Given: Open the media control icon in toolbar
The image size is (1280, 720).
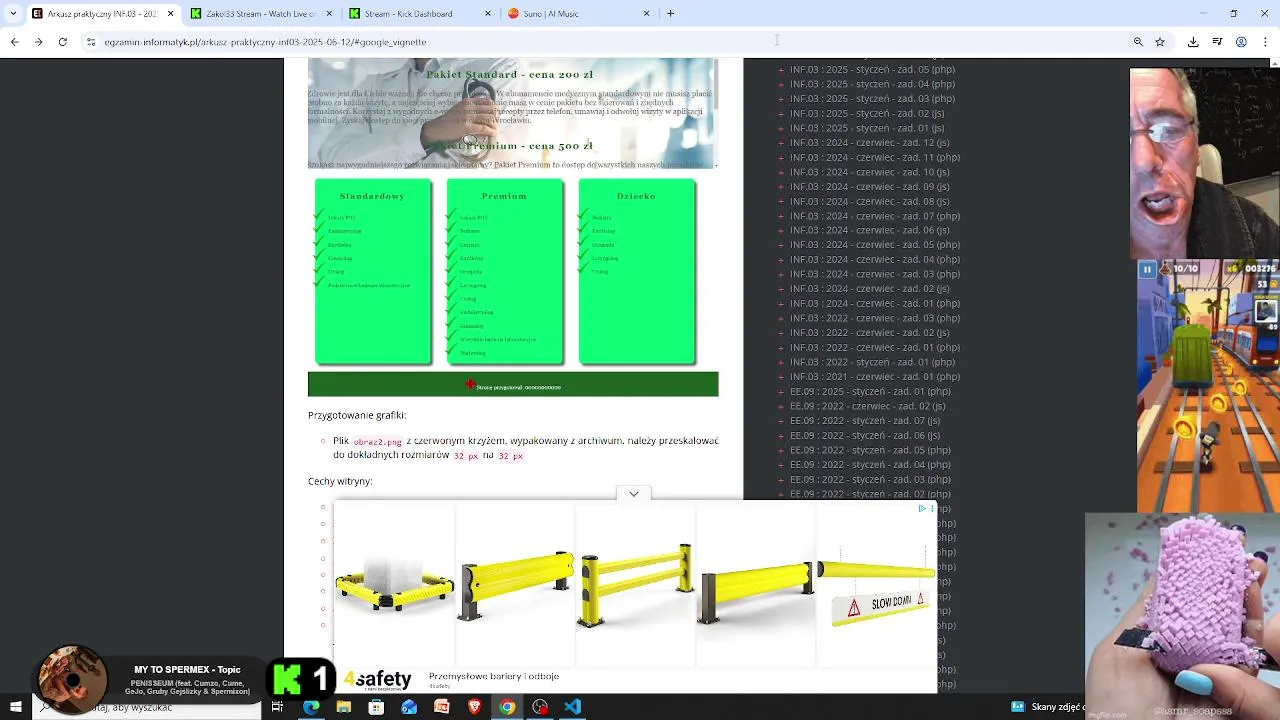Looking at the screenshot, I should pyautogui.click(x=1217, y=42).
